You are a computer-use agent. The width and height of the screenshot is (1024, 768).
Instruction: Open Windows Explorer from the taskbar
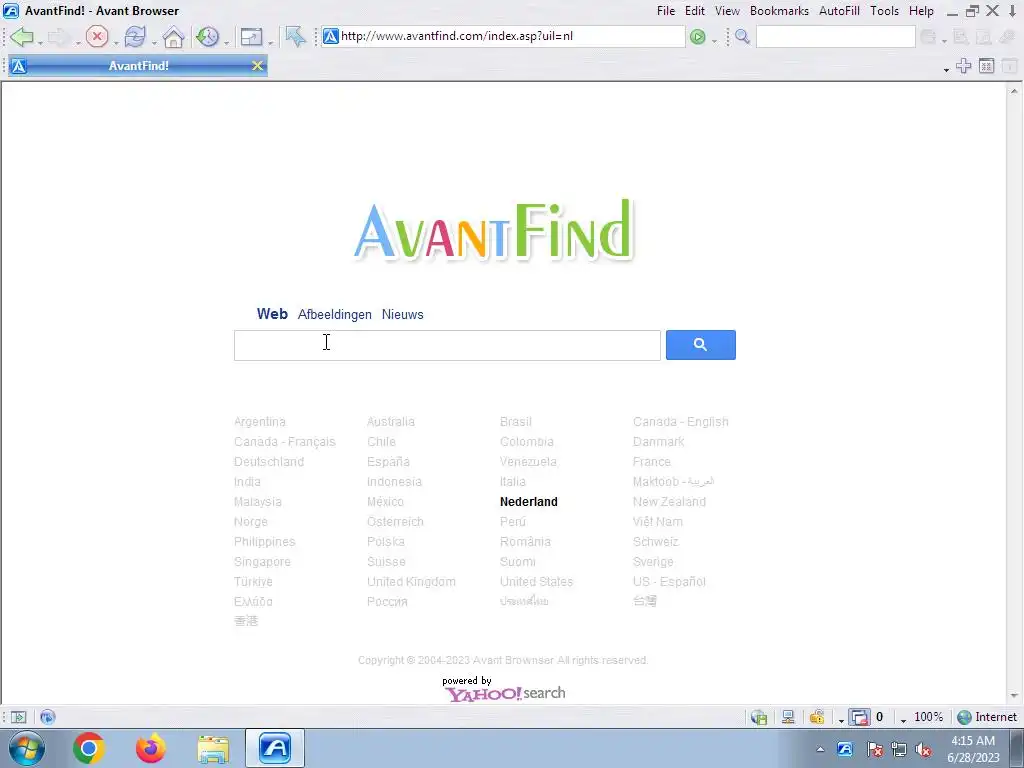coord(213,748)
